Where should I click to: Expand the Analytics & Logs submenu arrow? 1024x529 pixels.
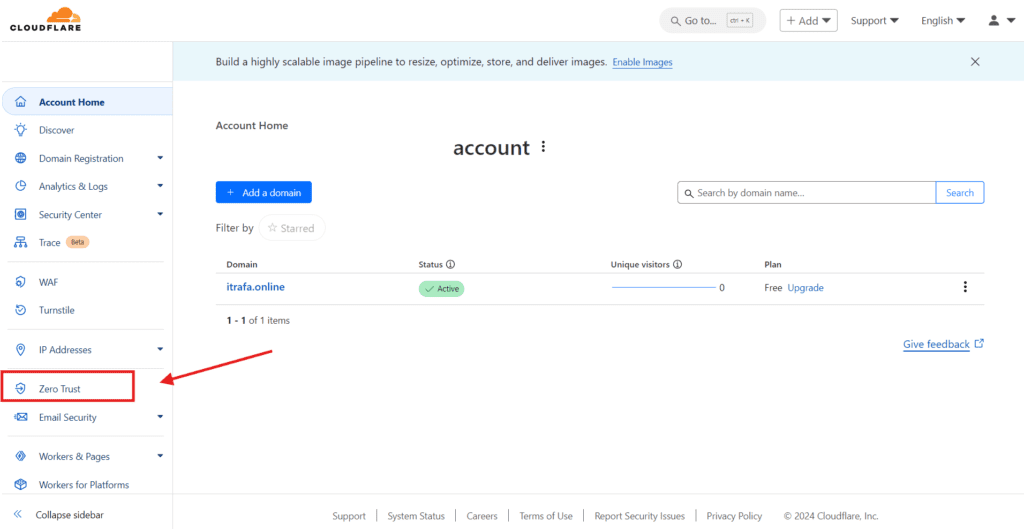[x=160, y=186]
